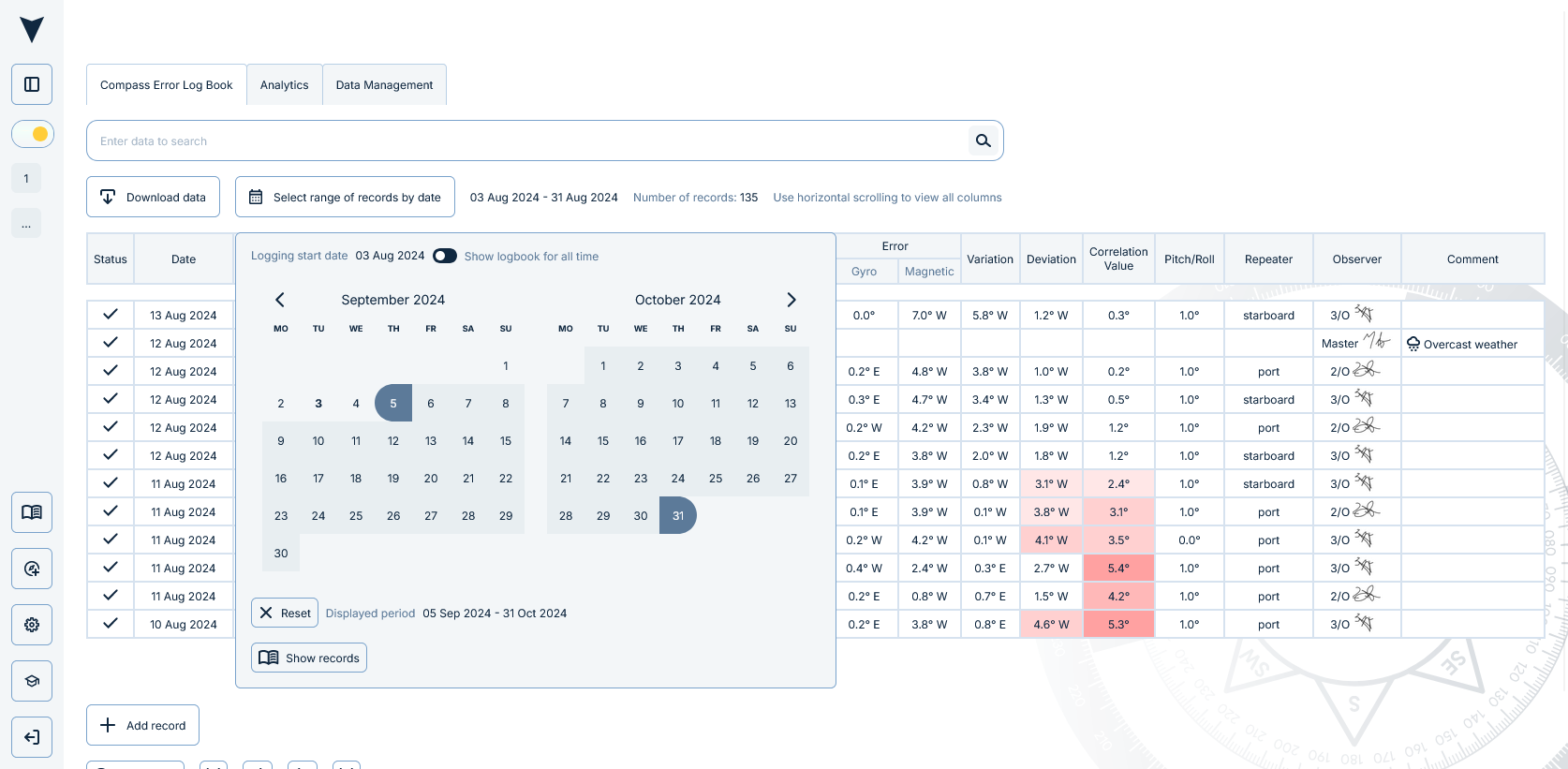This screenshot has width=1568, height=769.
Task: Click the Pitch/Roll column header
Action: tap(1190, 259)
